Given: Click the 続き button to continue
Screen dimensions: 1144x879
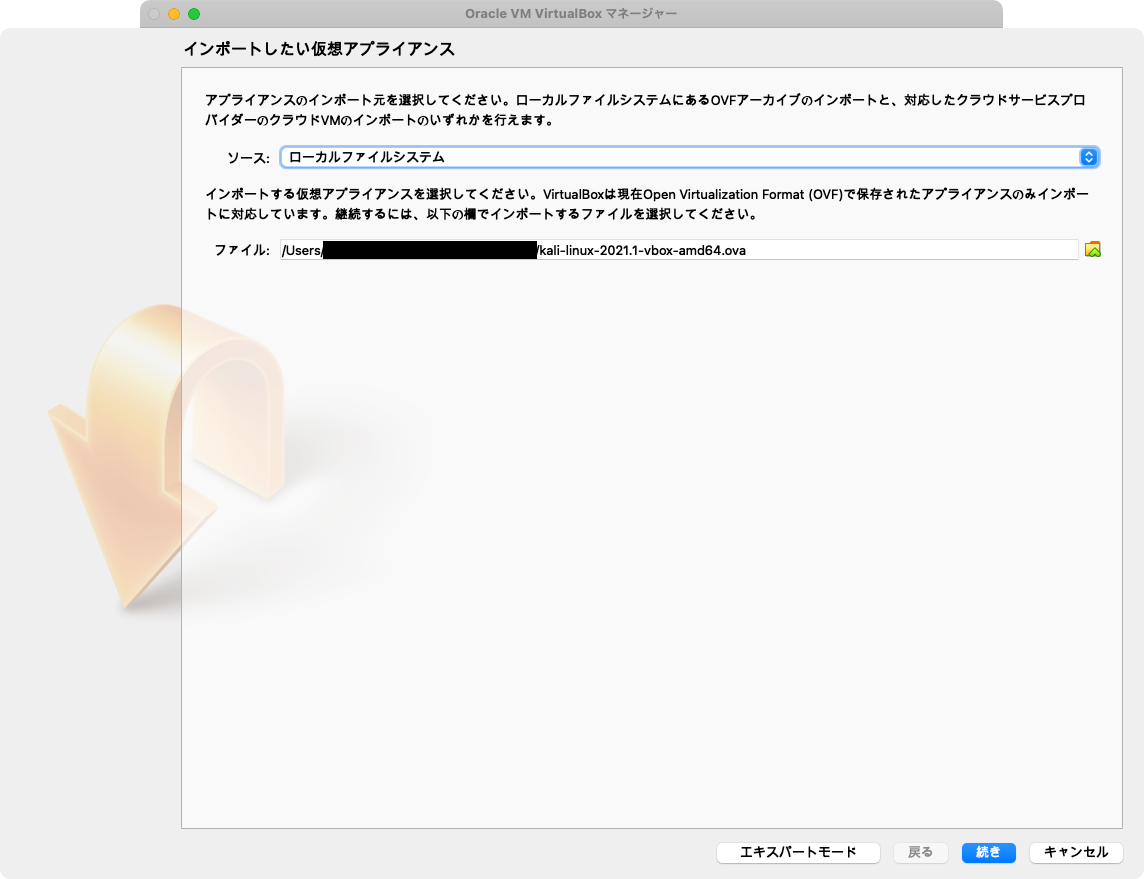Looking at the screenshot, I should click(x=988, y=852).
